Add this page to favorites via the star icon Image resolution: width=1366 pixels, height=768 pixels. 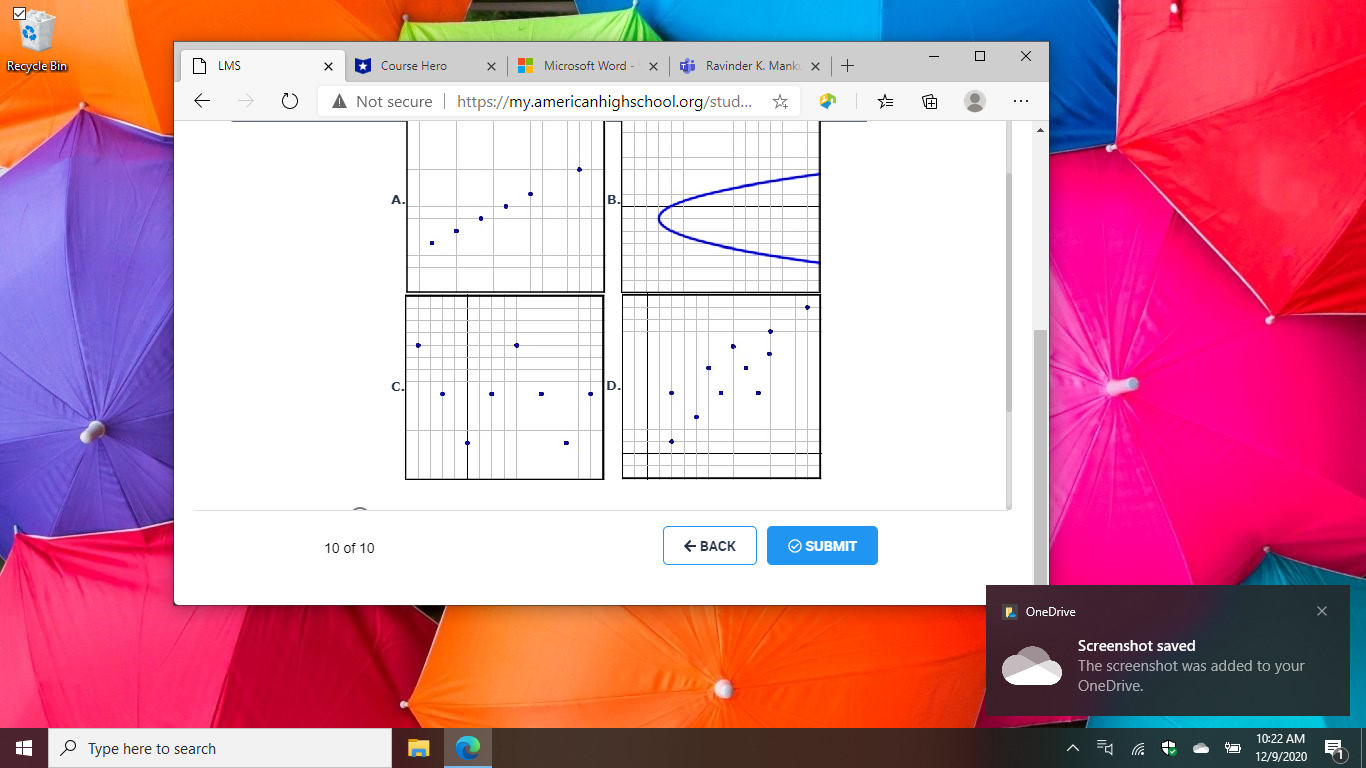click(780, 101)
